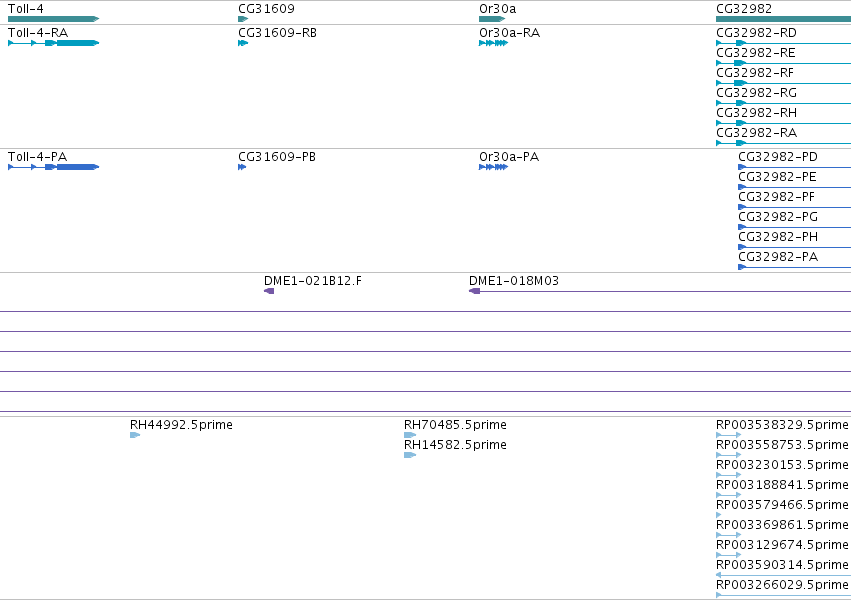Select the CG31609-PB protein arrow
Image resolution: width=851 pixels, height=600 pixels.
(x=242, y=167)
